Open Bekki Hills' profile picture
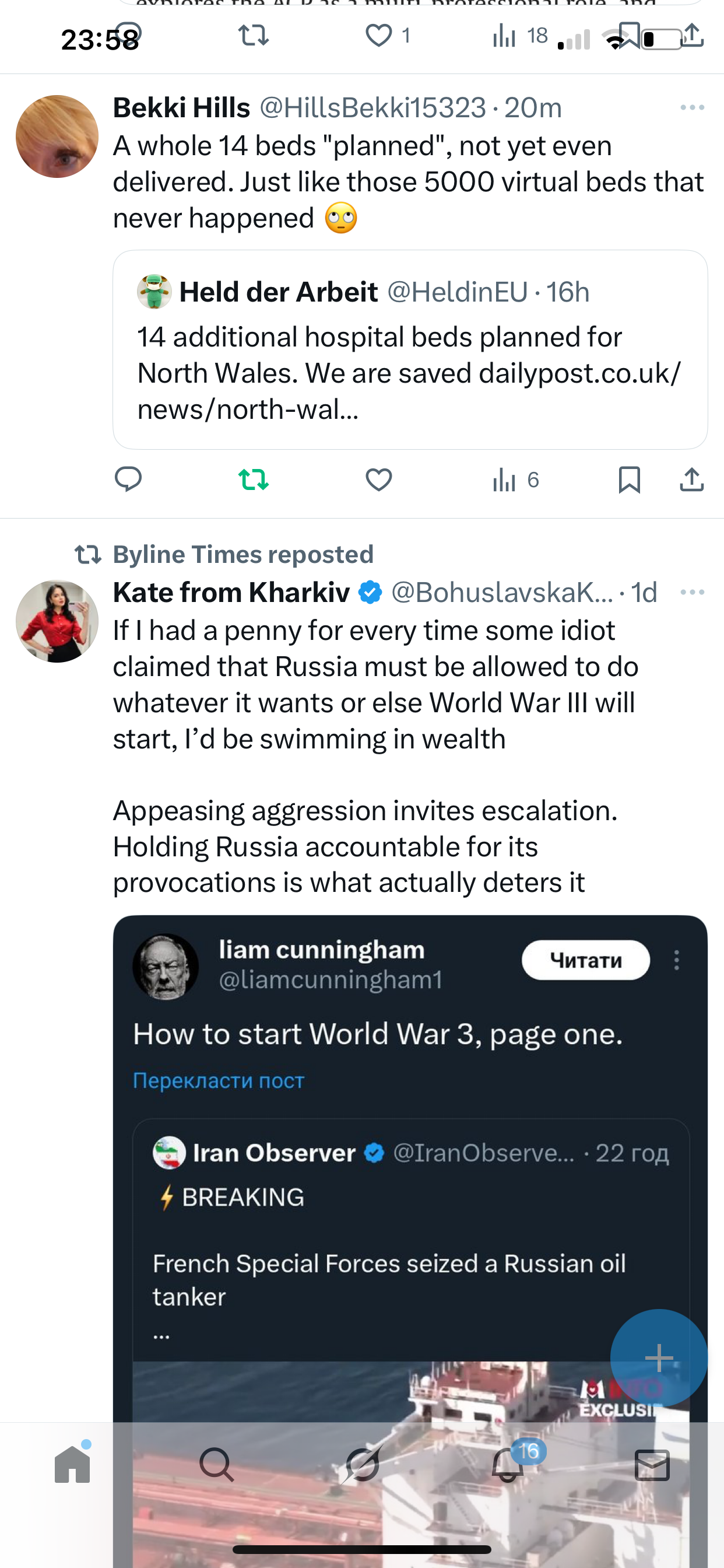 [57, 136]
